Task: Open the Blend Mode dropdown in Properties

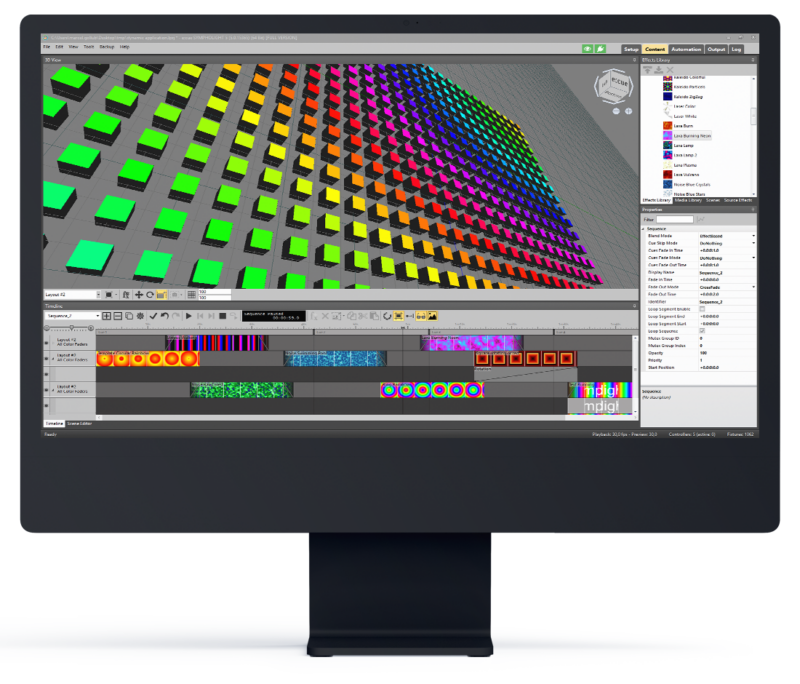Action: click(753, 236)
